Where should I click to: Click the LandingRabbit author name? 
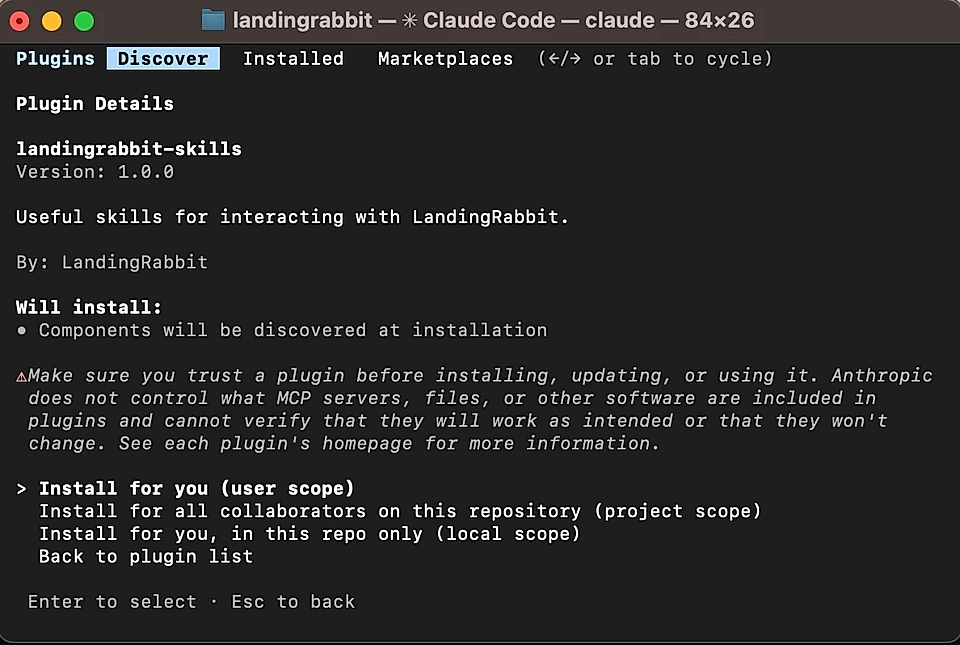click(135, 262)
